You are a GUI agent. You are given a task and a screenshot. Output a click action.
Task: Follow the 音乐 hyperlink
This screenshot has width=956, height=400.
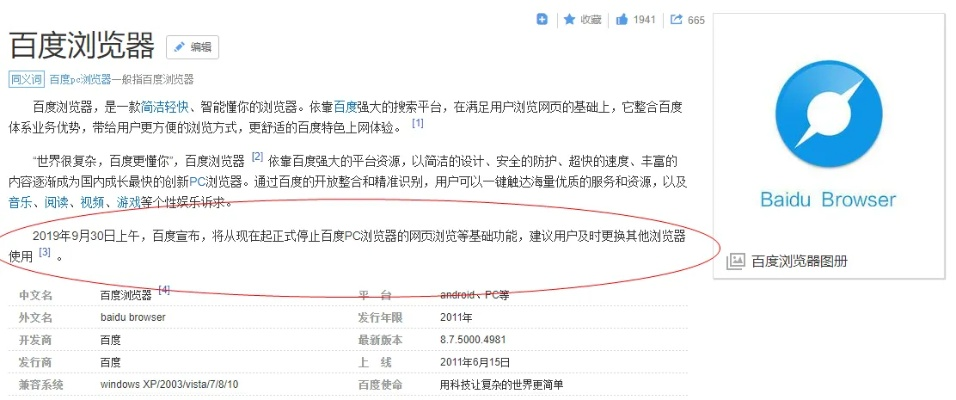(20, 201)
